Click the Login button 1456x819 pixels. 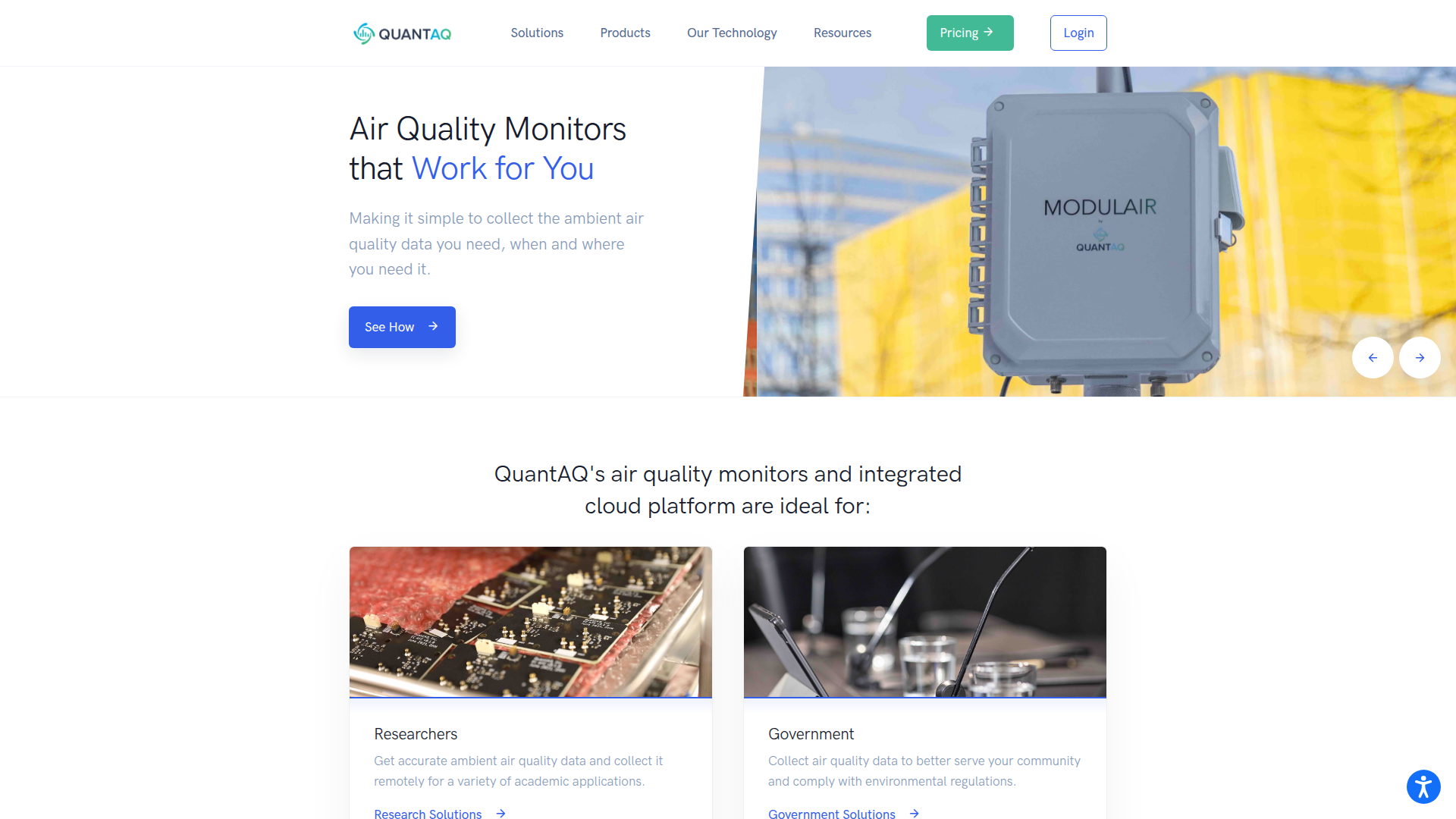coord(1078,33)
